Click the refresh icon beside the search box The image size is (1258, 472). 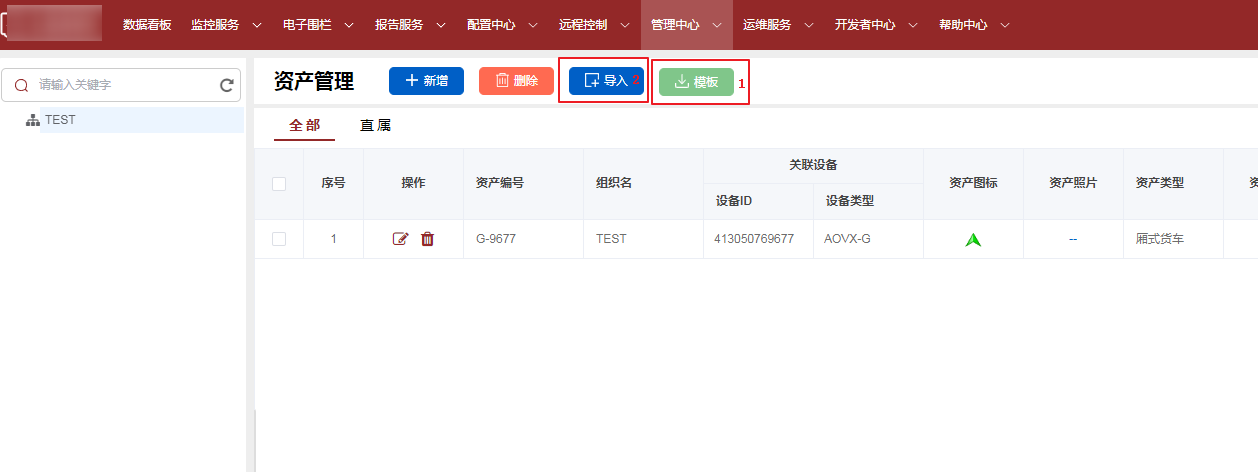(226, 86)
